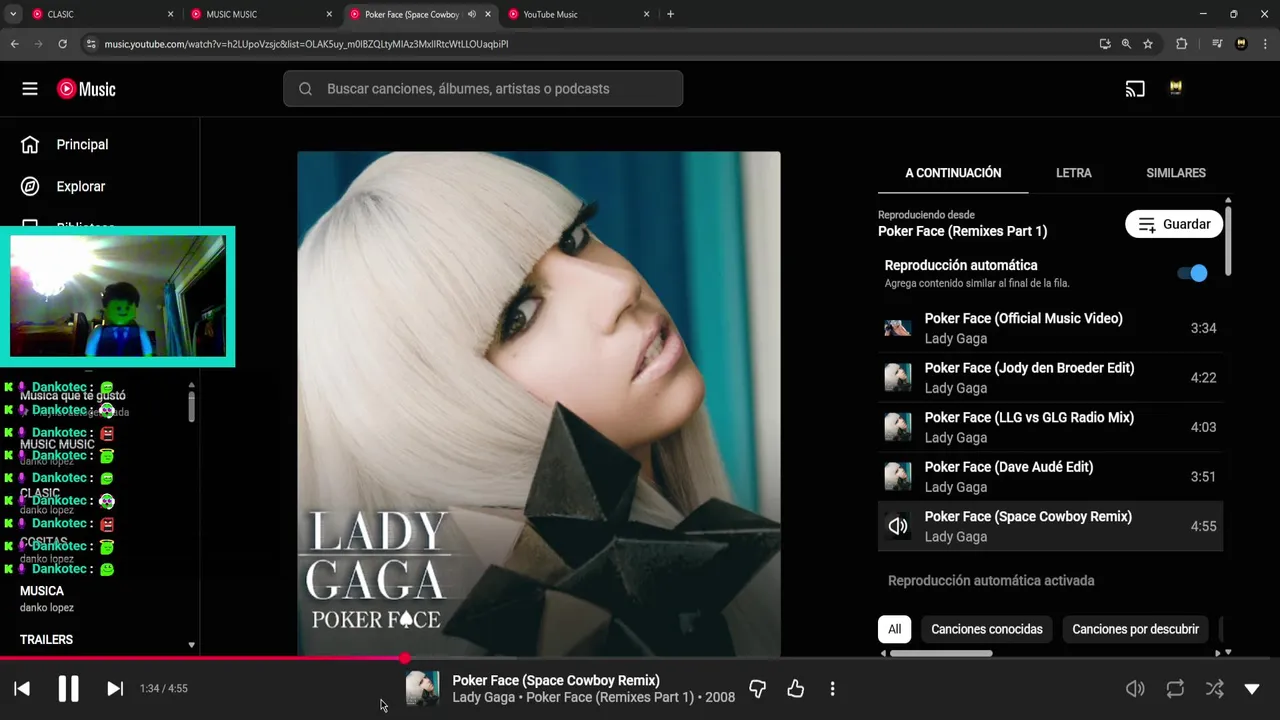1280x720 pixels.
Task: Skip to previous track
Action: pyautogui.click(x=22, y=689)
